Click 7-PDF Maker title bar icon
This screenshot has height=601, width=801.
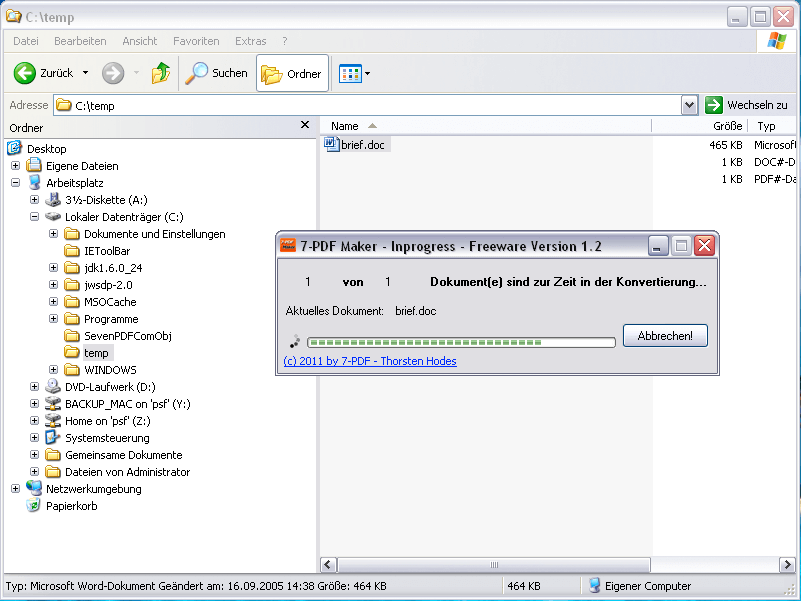tap(288, 245)
